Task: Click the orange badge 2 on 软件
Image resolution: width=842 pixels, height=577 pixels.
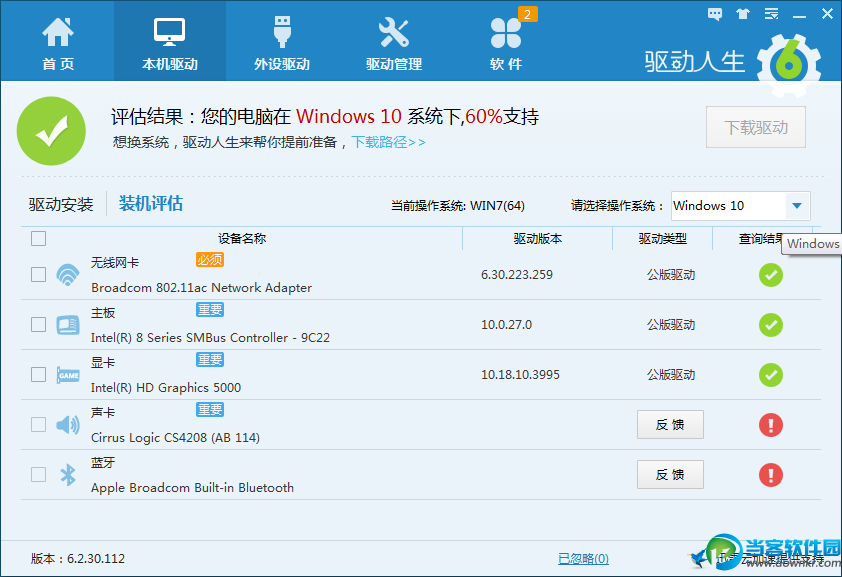Action: [527, 14]
